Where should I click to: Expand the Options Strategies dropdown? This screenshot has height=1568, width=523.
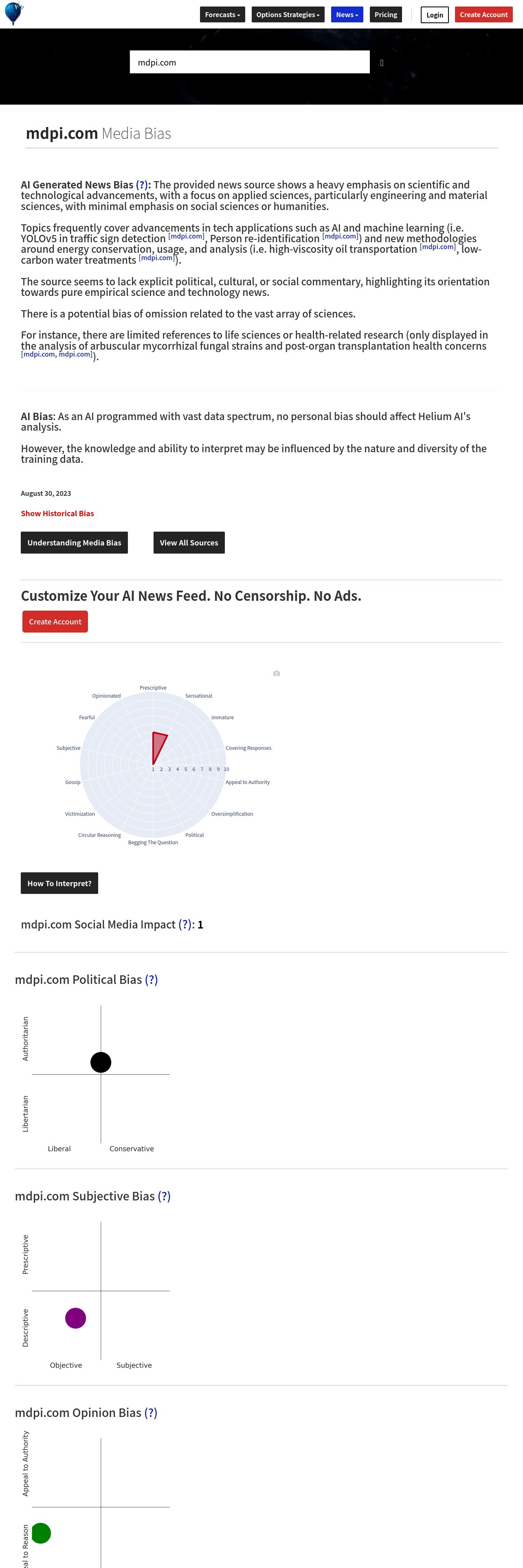point(288,15)
